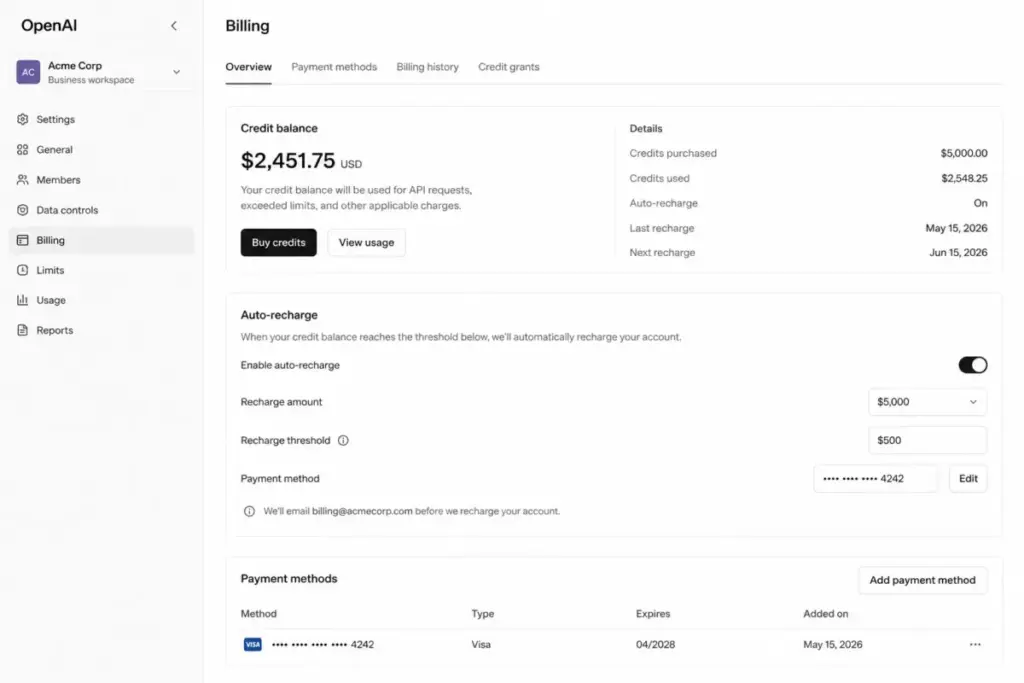Screen dimensions: 1024x683
Task: Expand the Acme Corp workspace switcher chevron
Action: pyautogui.click(x=176, y=72)
